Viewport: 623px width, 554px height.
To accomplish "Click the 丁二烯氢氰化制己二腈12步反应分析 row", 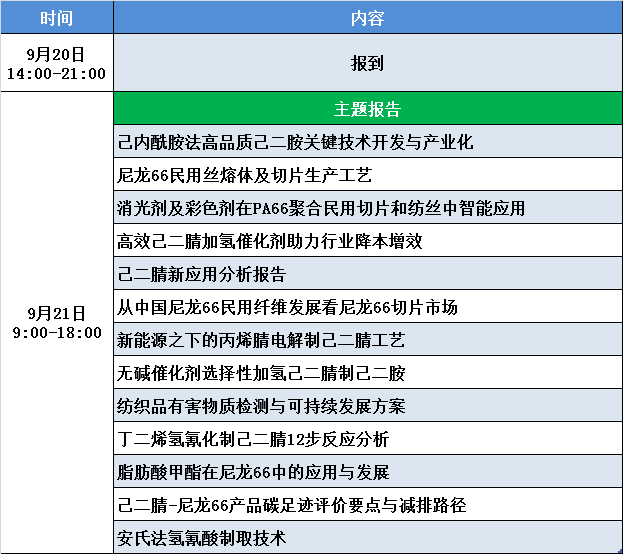I will (253, 439).
